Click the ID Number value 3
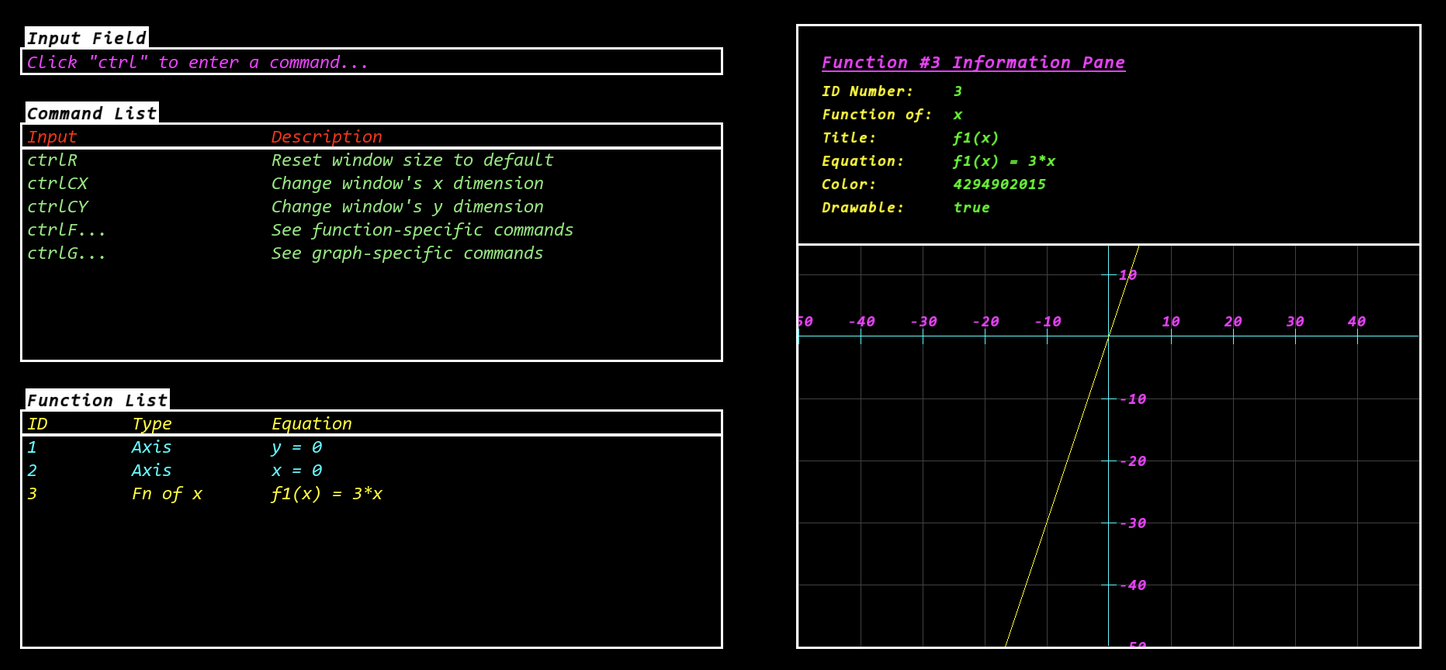Screen dimensions: 1446x670 point(957,91)
